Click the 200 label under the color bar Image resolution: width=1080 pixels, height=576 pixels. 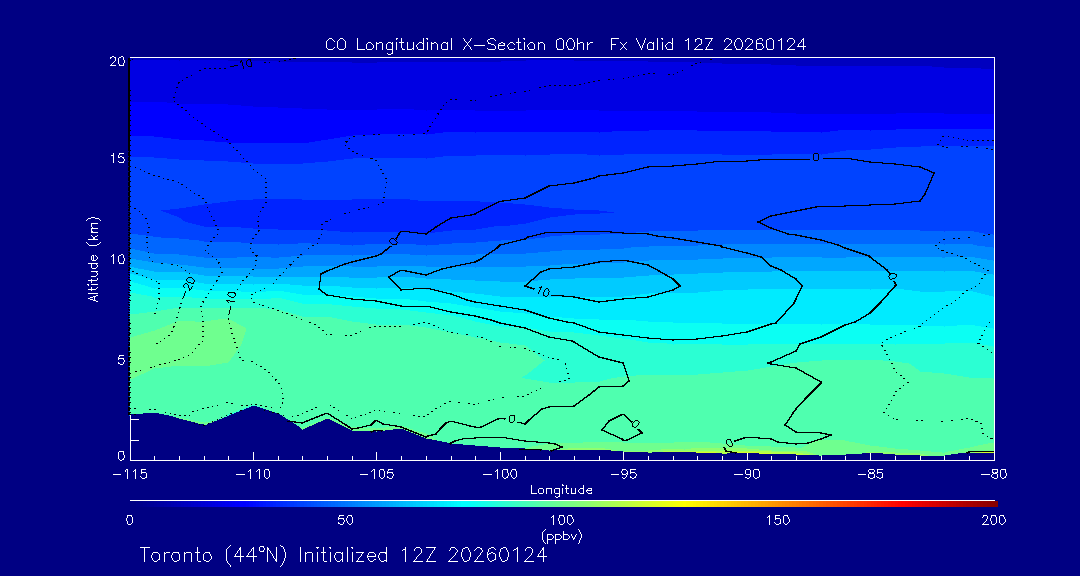[993, 520]
